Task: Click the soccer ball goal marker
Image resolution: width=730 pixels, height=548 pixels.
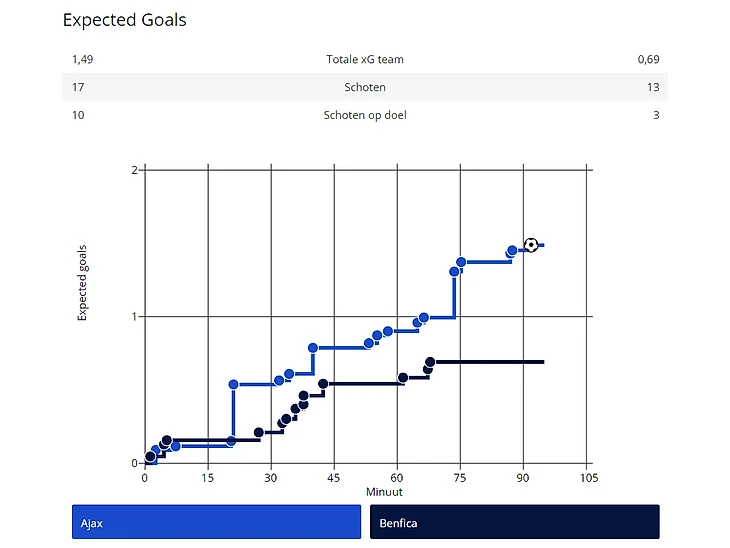Action: click(531, 245)
